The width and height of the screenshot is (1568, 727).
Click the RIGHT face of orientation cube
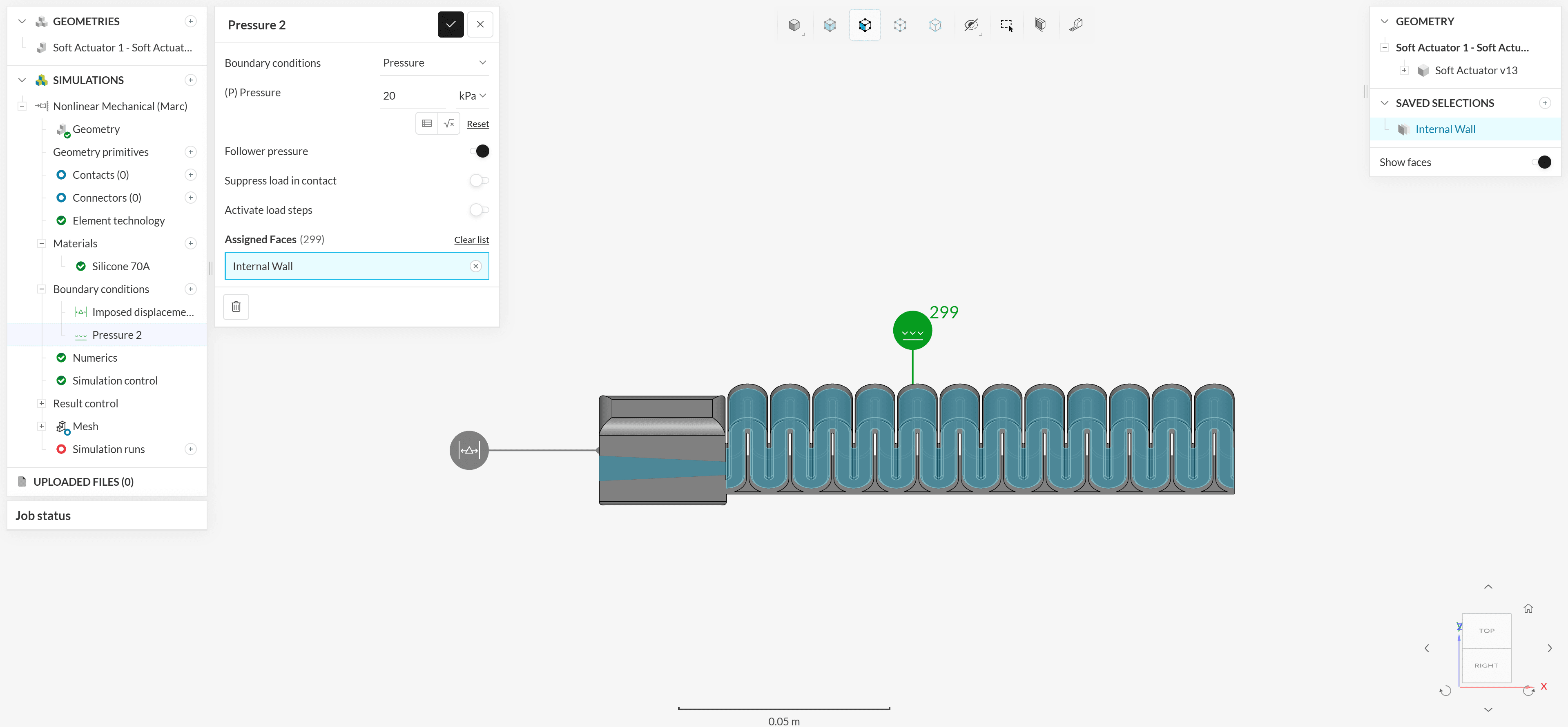(x=1486, y=665)
